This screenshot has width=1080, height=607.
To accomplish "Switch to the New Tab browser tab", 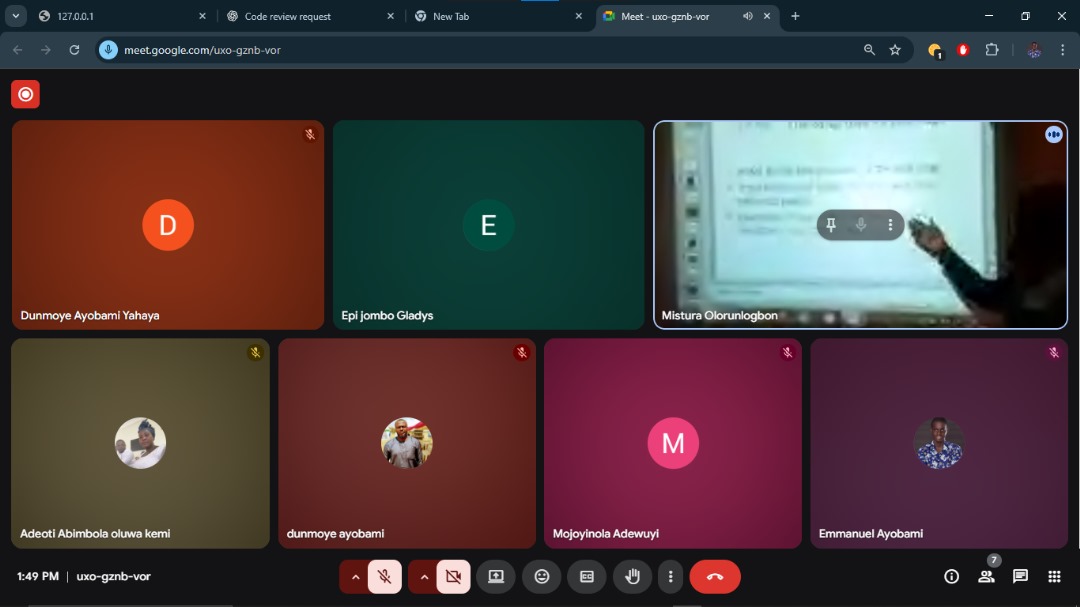I will [x=497, y=16].
